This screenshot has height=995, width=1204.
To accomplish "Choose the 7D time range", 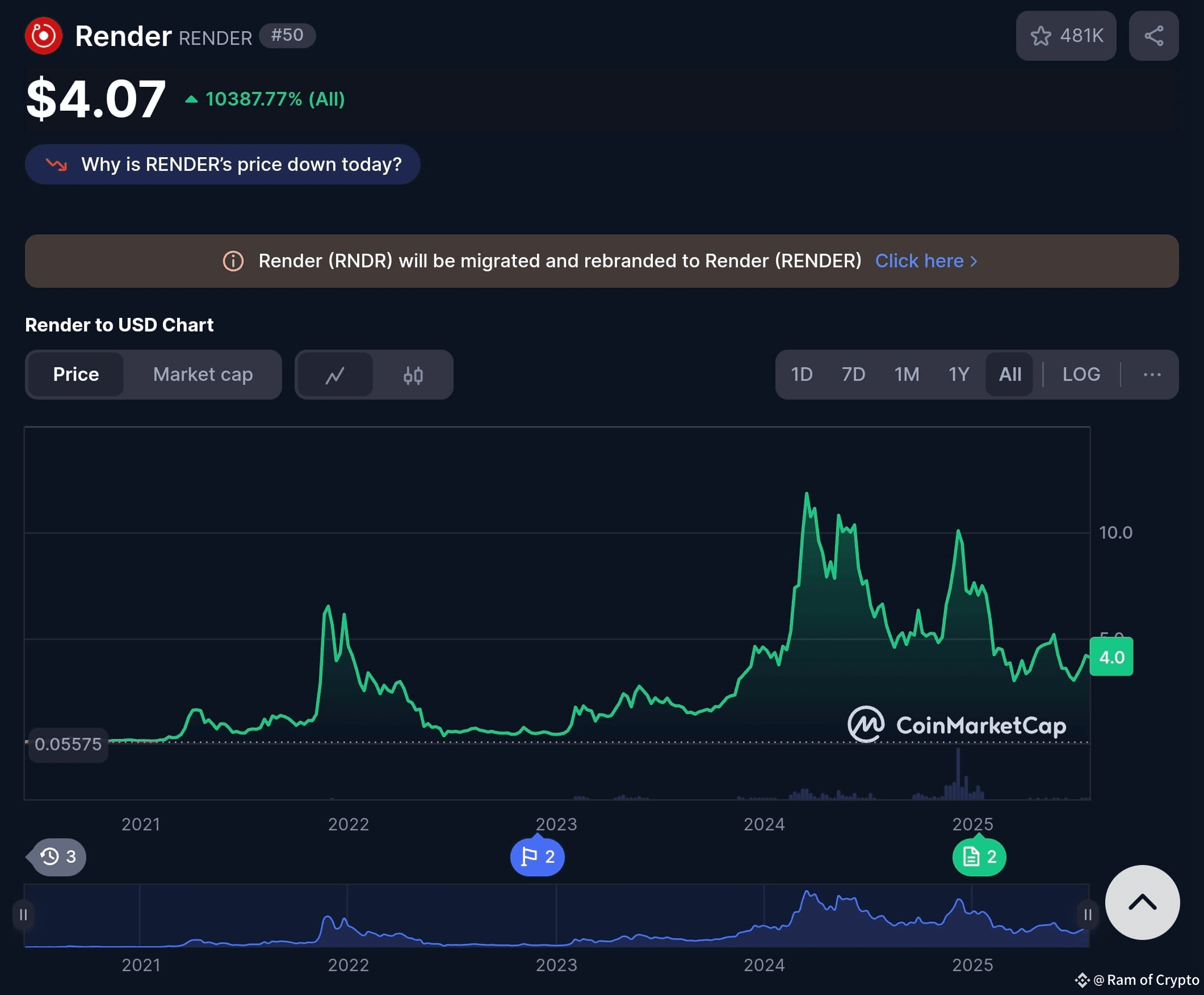I will [853, 375].
